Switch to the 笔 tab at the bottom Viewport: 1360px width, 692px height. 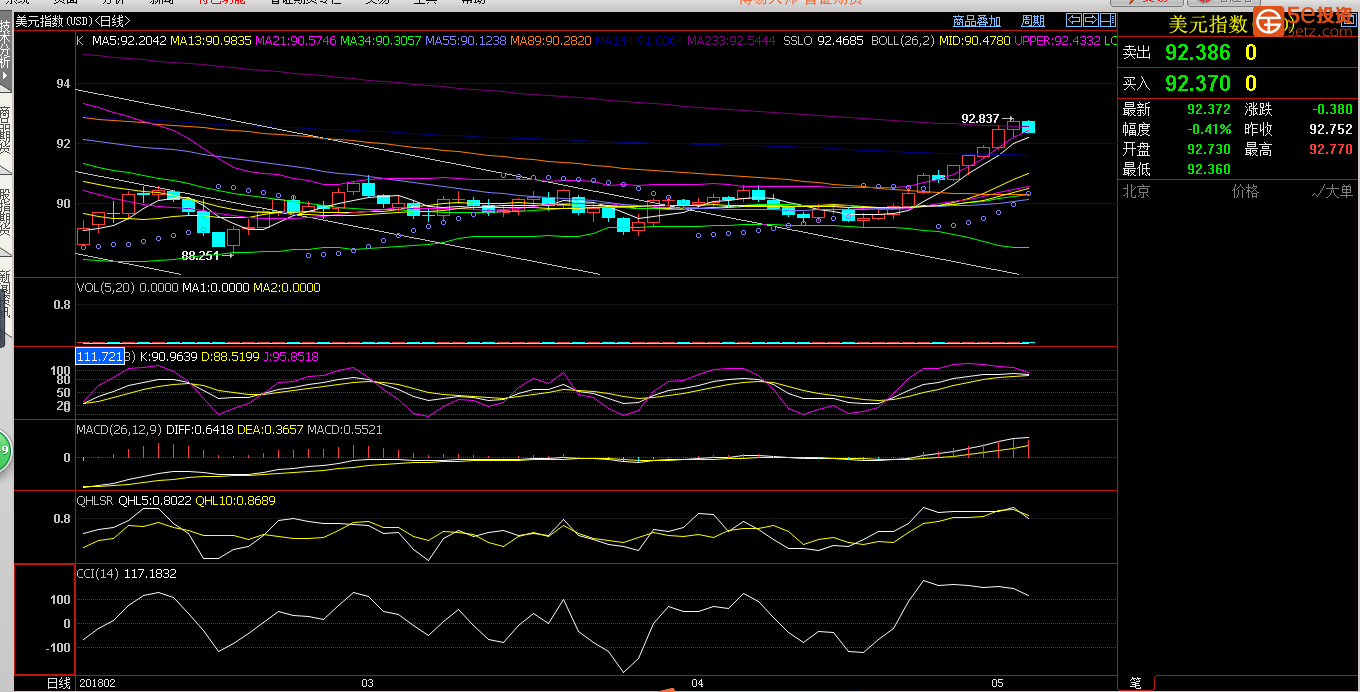pyautogui.click(x=1136, y=683)
